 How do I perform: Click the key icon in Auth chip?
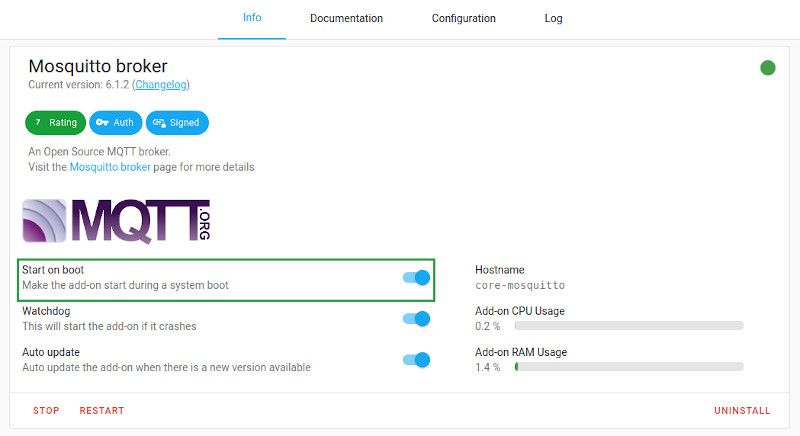point(102,122)
